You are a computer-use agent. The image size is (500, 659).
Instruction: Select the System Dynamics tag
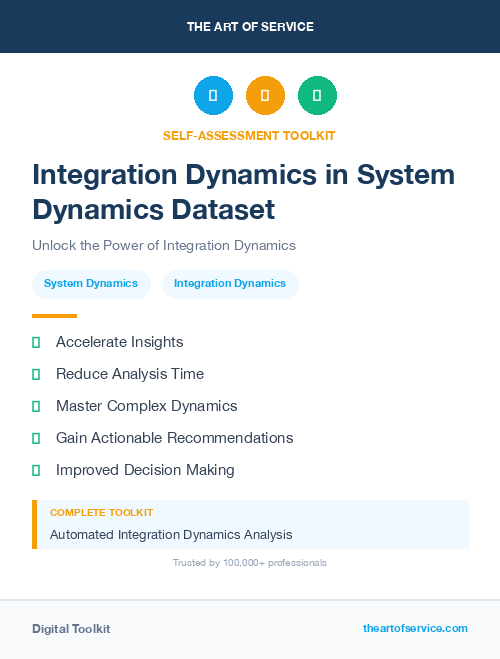[91, 284]
